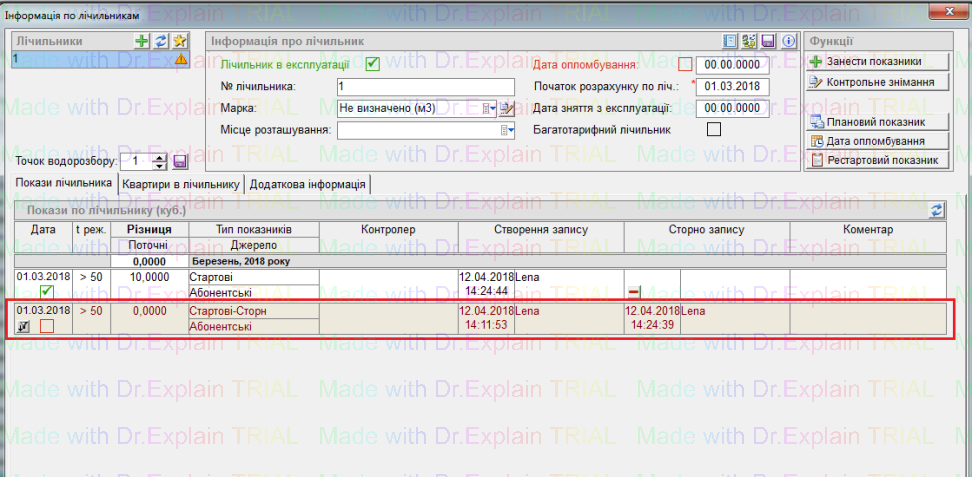
Task: Click the Занести показники button
Action: coord(875,62)
